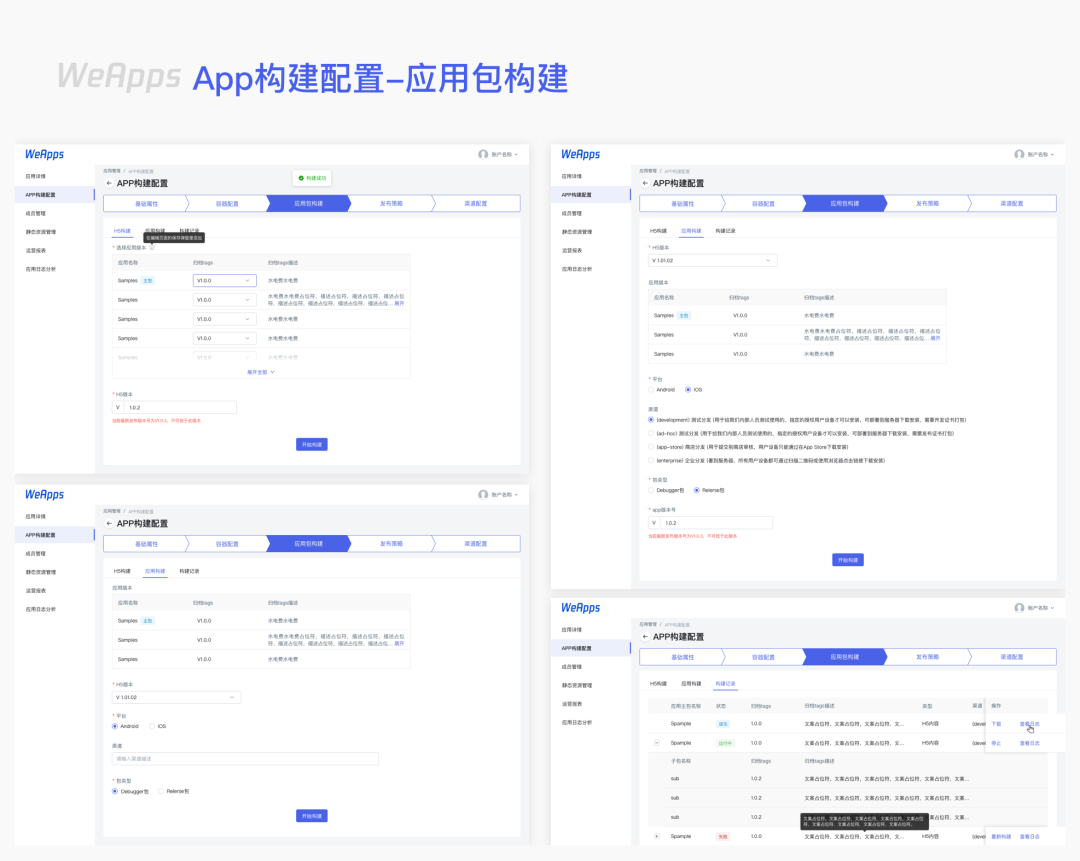Open H5版本 V 1.01.02 dropdown in iOS-selected mockup
The image size is (1080, 861).
tap(712, 260)
